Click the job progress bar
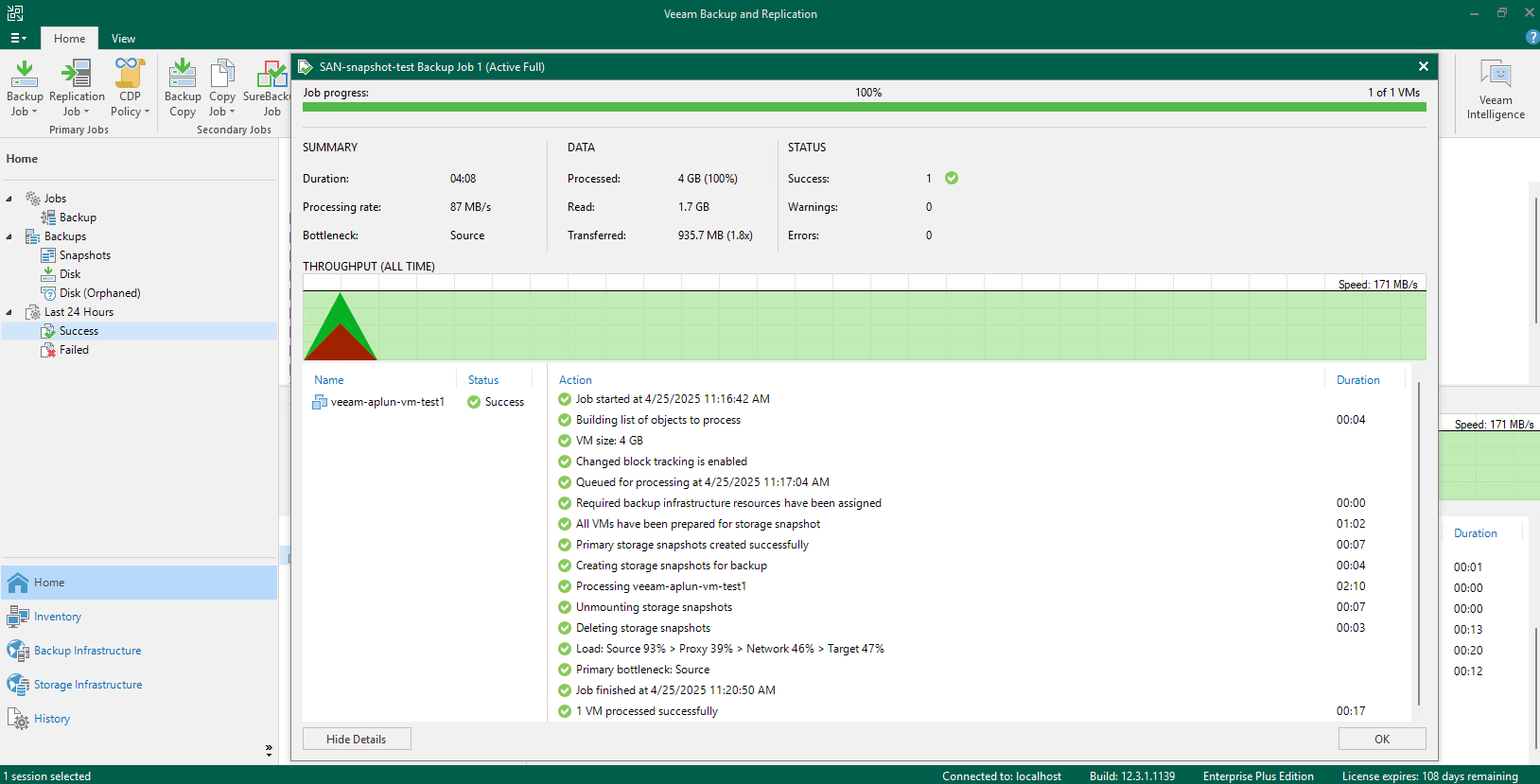Image resolution: width=1540 pixels, height=784 pixels. (x=864, y=107)
